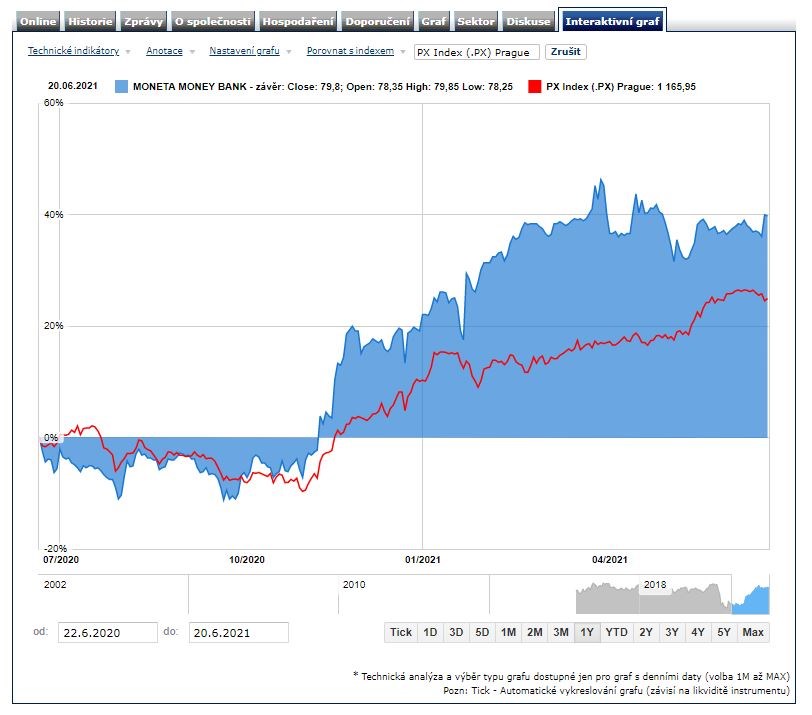This screenshot has width=812, height=715.
Task: Select the Tick time range
Action: click(401, 632)
